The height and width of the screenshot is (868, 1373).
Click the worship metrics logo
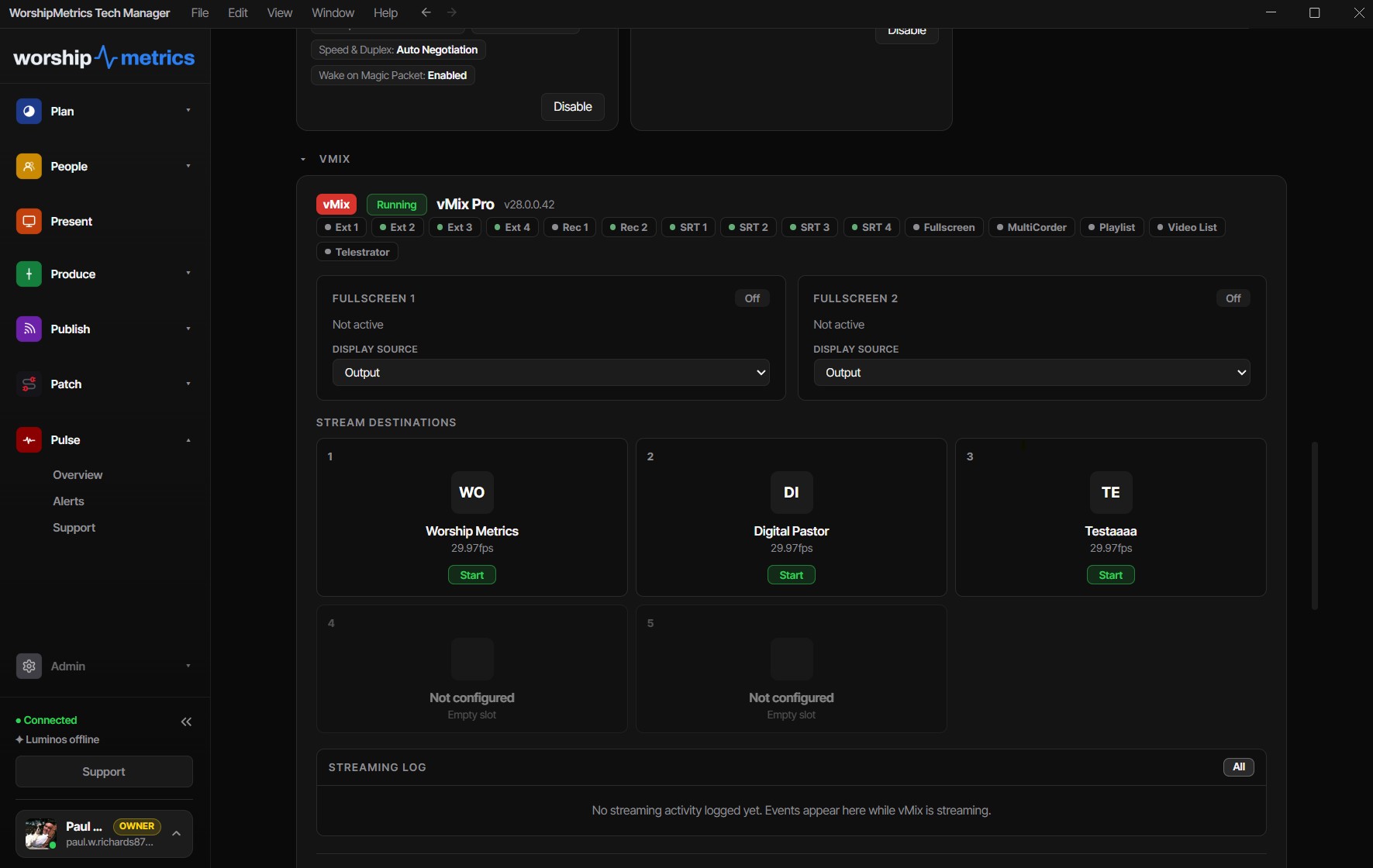[x=104, y=58]
